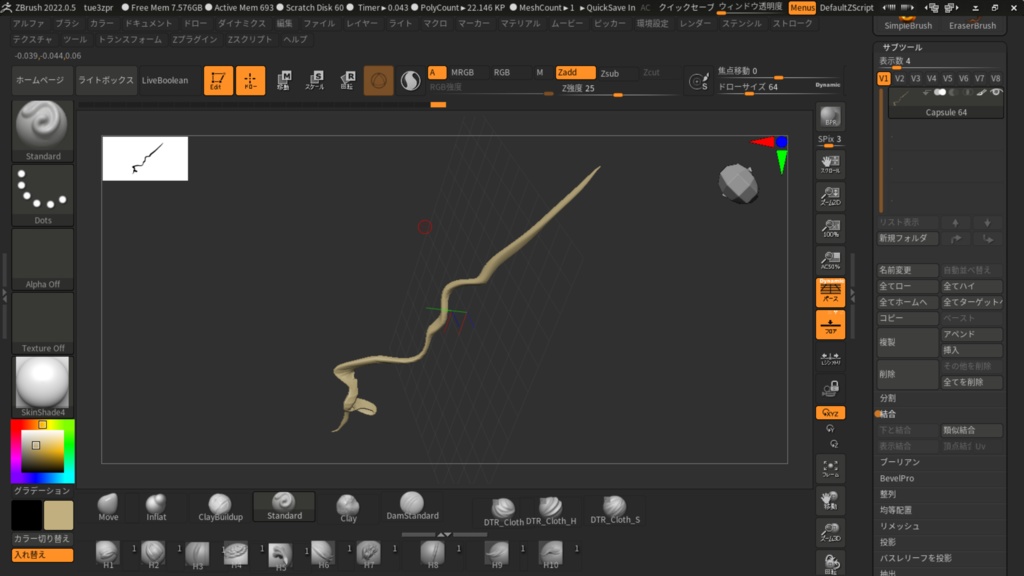Click the アペンド (Append) button
The height and width of the screenshot is (576, 1024).
click(x=971, y=334)
